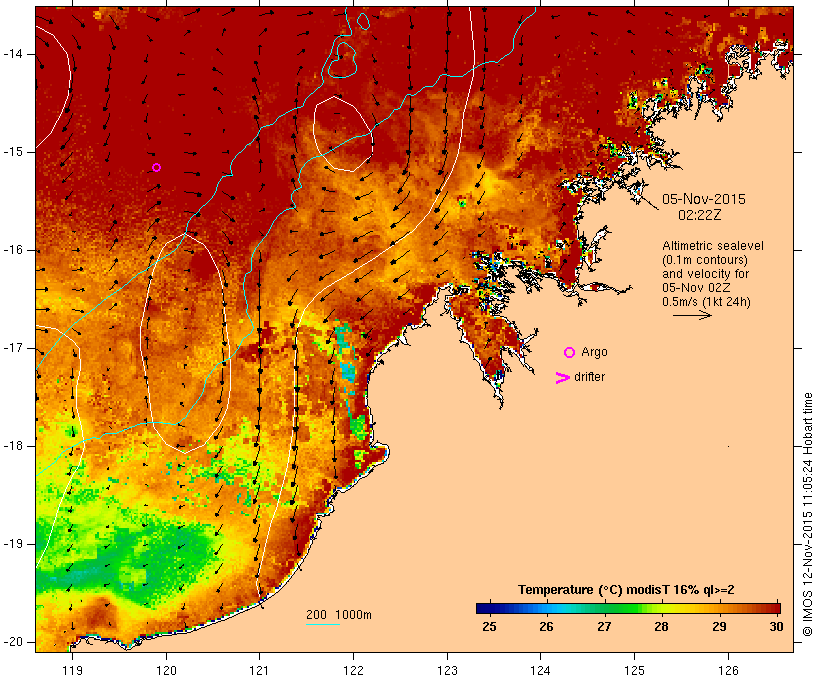
Task: Click the 'Altimetric sealevel' caption text
Action: [x=713, y=246]
